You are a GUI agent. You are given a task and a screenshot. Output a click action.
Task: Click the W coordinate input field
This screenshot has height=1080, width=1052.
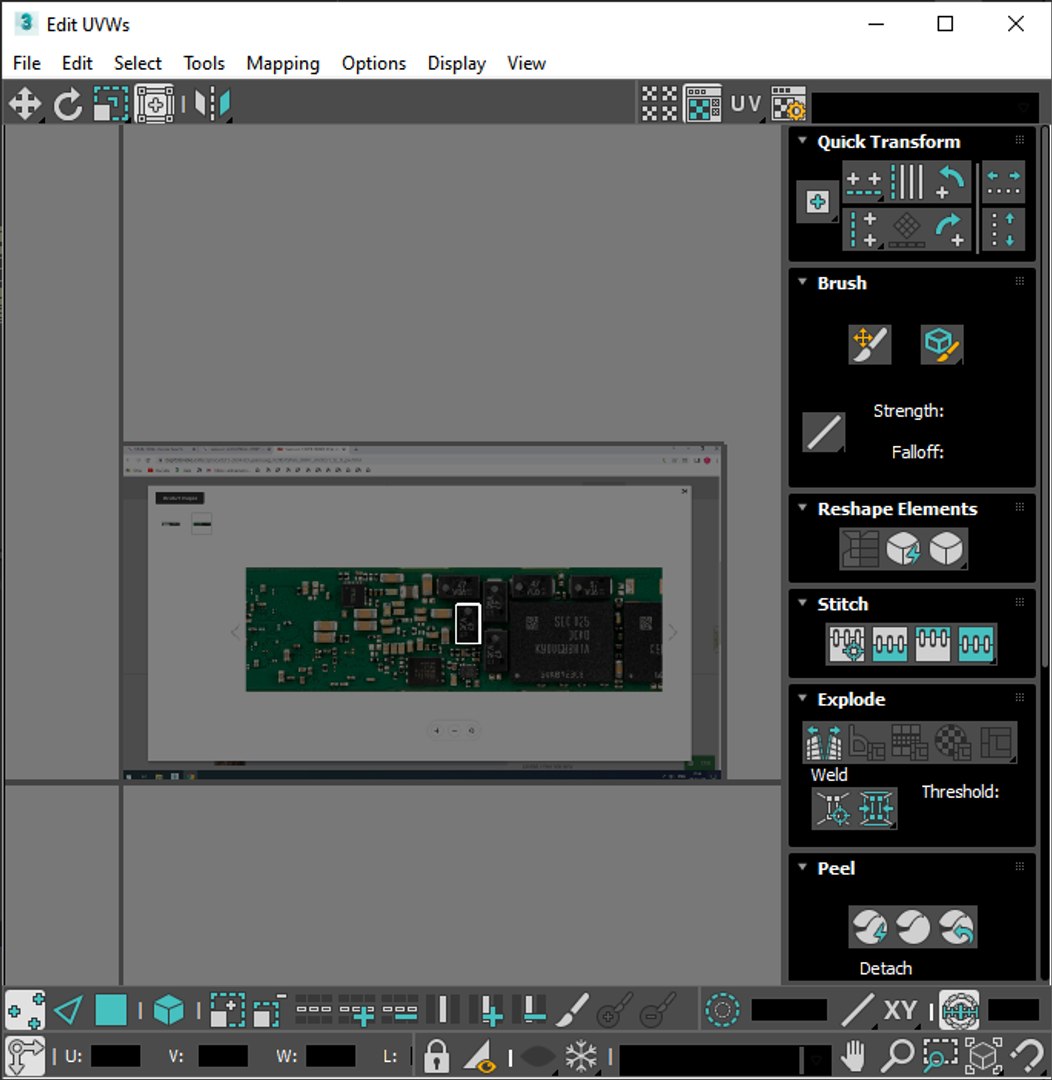point(330,1056)
